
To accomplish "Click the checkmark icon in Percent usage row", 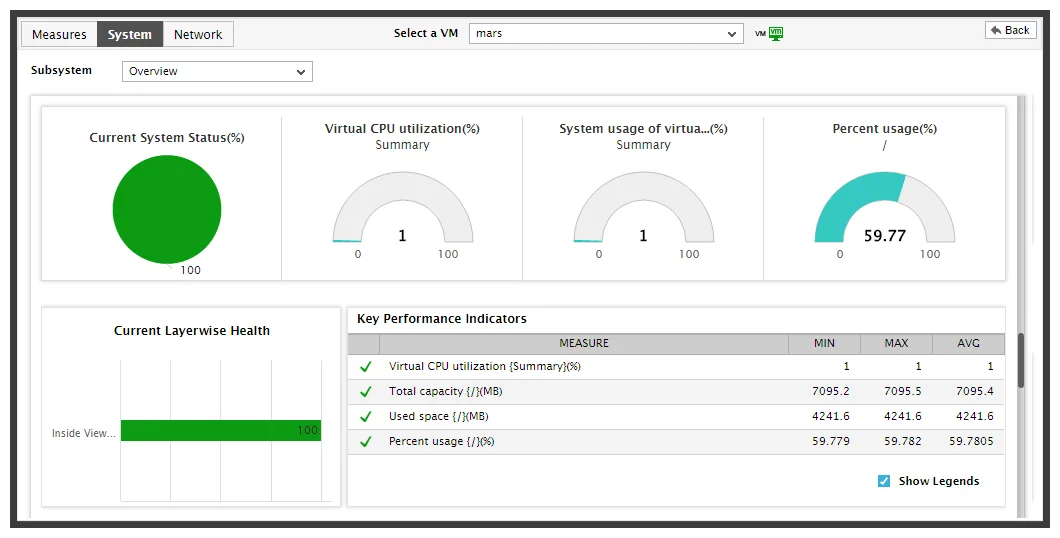I will coord(366,441).
